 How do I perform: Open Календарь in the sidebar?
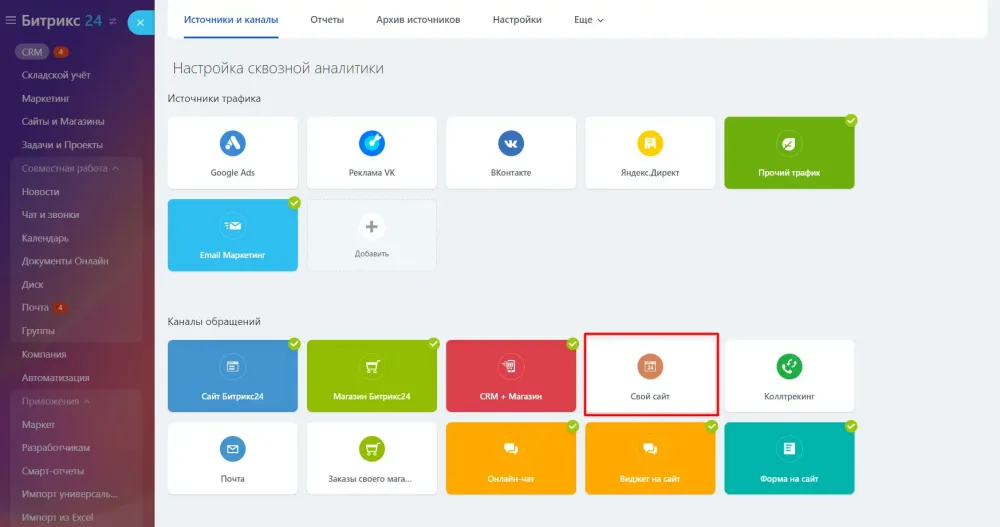[45, 238]
